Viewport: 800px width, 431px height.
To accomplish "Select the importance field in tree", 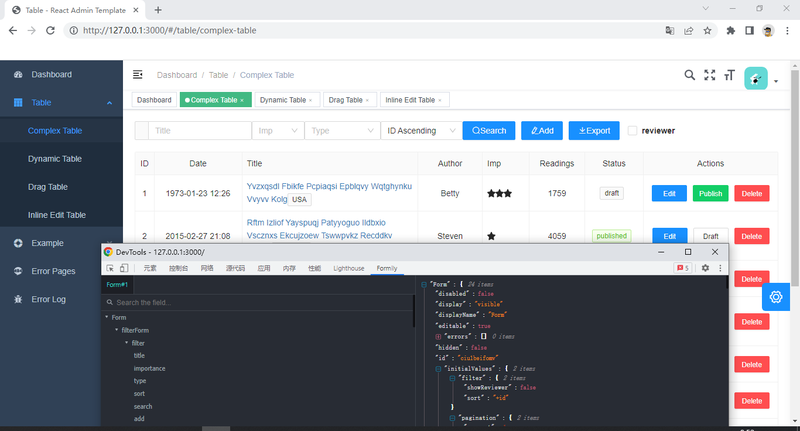I will (x=149, y=368).
